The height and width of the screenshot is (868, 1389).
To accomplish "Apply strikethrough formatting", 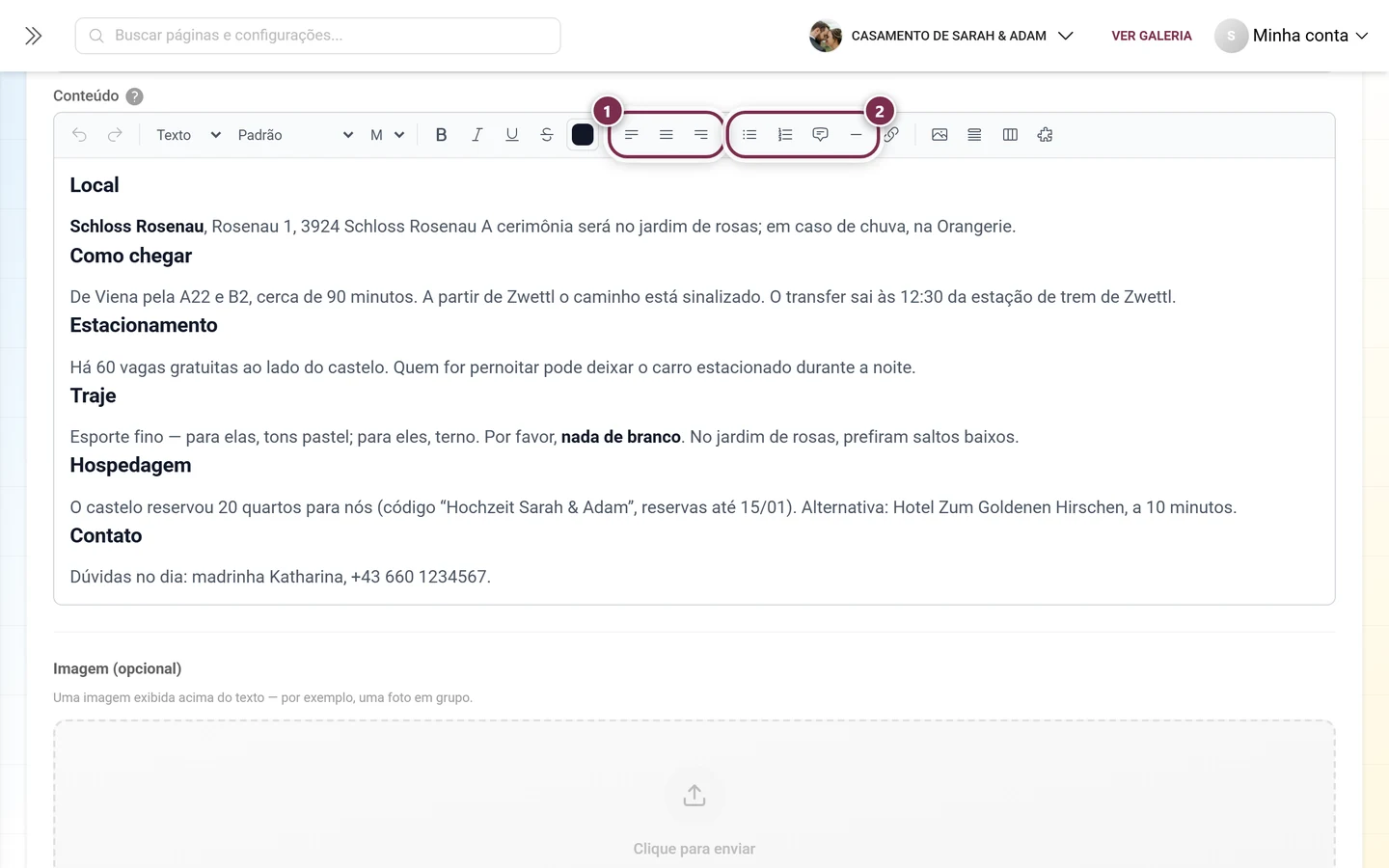I will pos(547,135).
